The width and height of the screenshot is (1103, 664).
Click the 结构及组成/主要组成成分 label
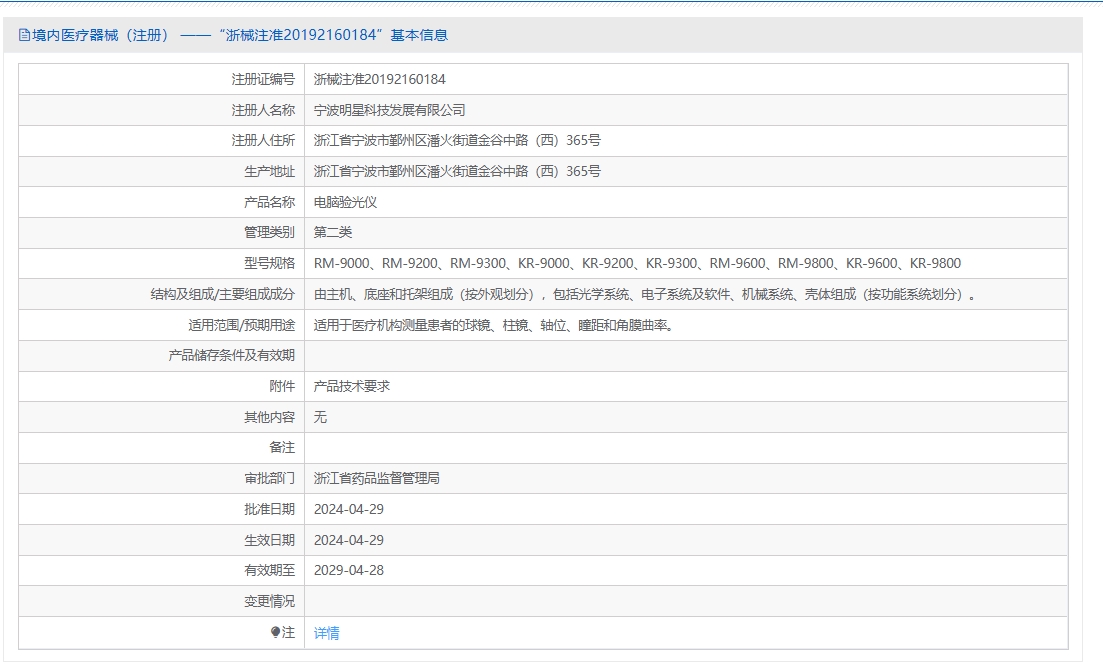pos(222,294)
